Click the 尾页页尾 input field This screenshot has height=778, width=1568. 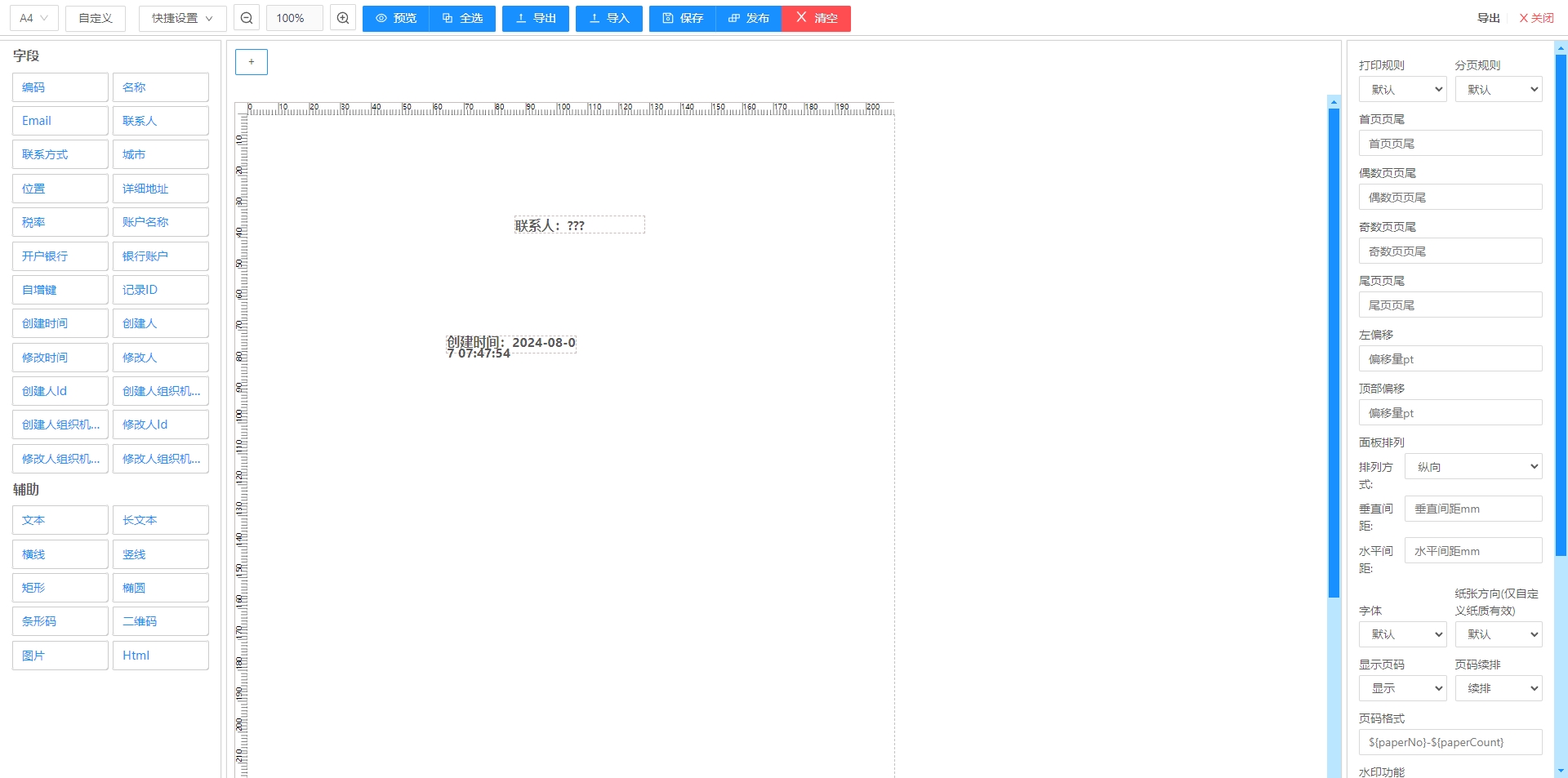coord(1450,305)
